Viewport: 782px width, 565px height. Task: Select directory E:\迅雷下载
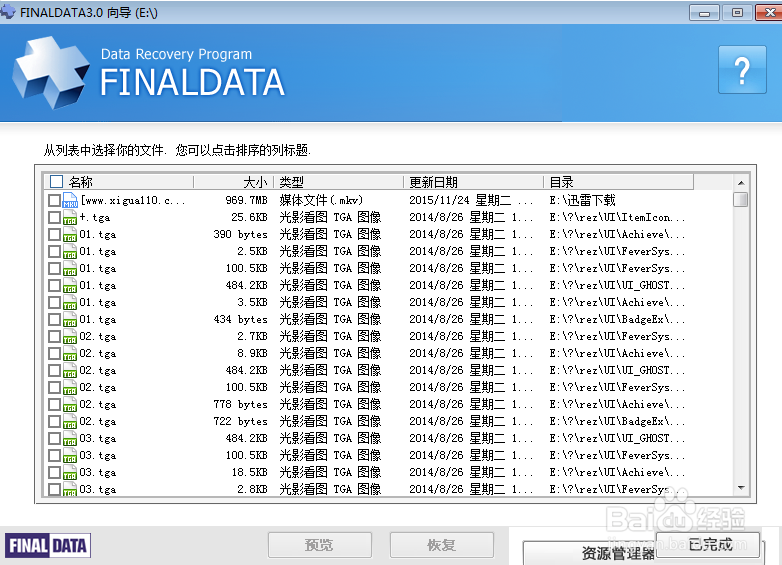pyautogui.click(x=583, y=200)
